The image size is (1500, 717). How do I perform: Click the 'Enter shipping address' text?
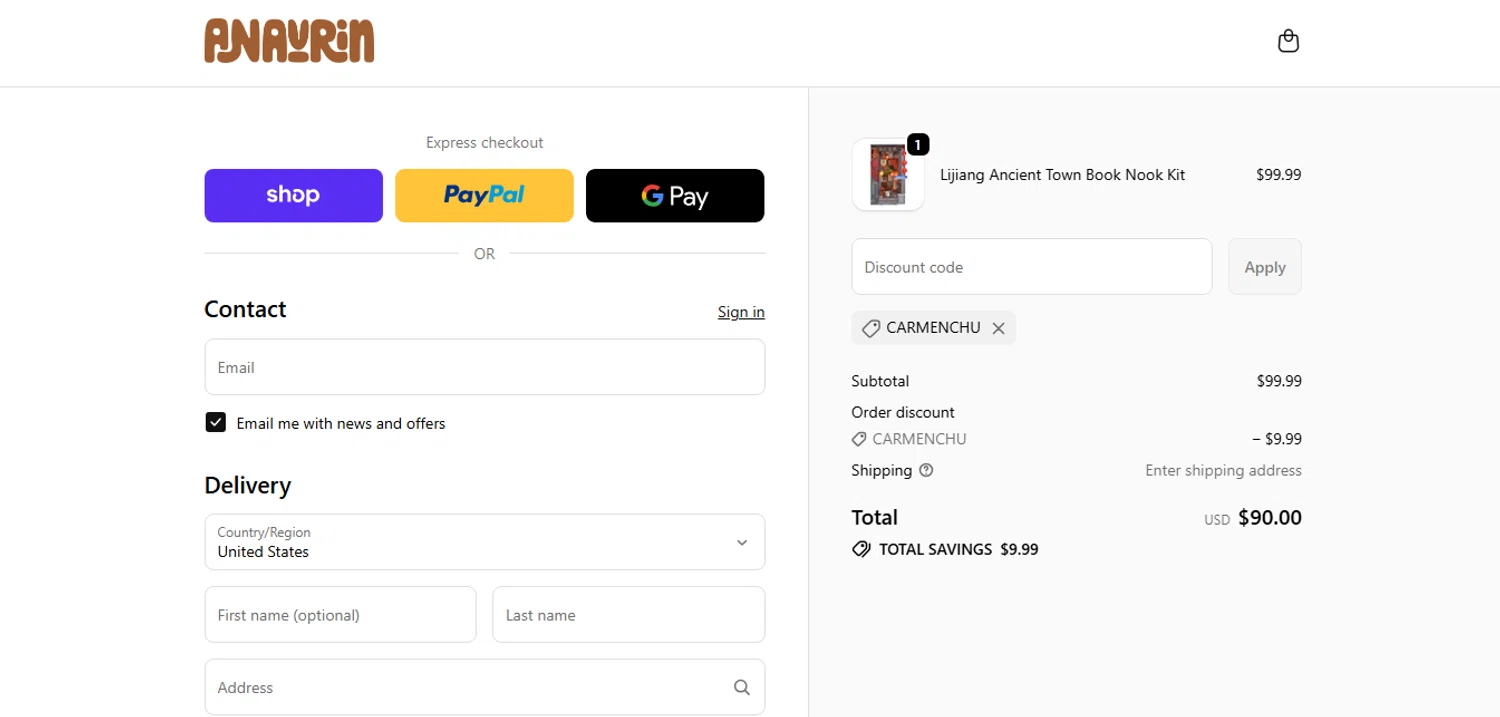point(1223,470)
